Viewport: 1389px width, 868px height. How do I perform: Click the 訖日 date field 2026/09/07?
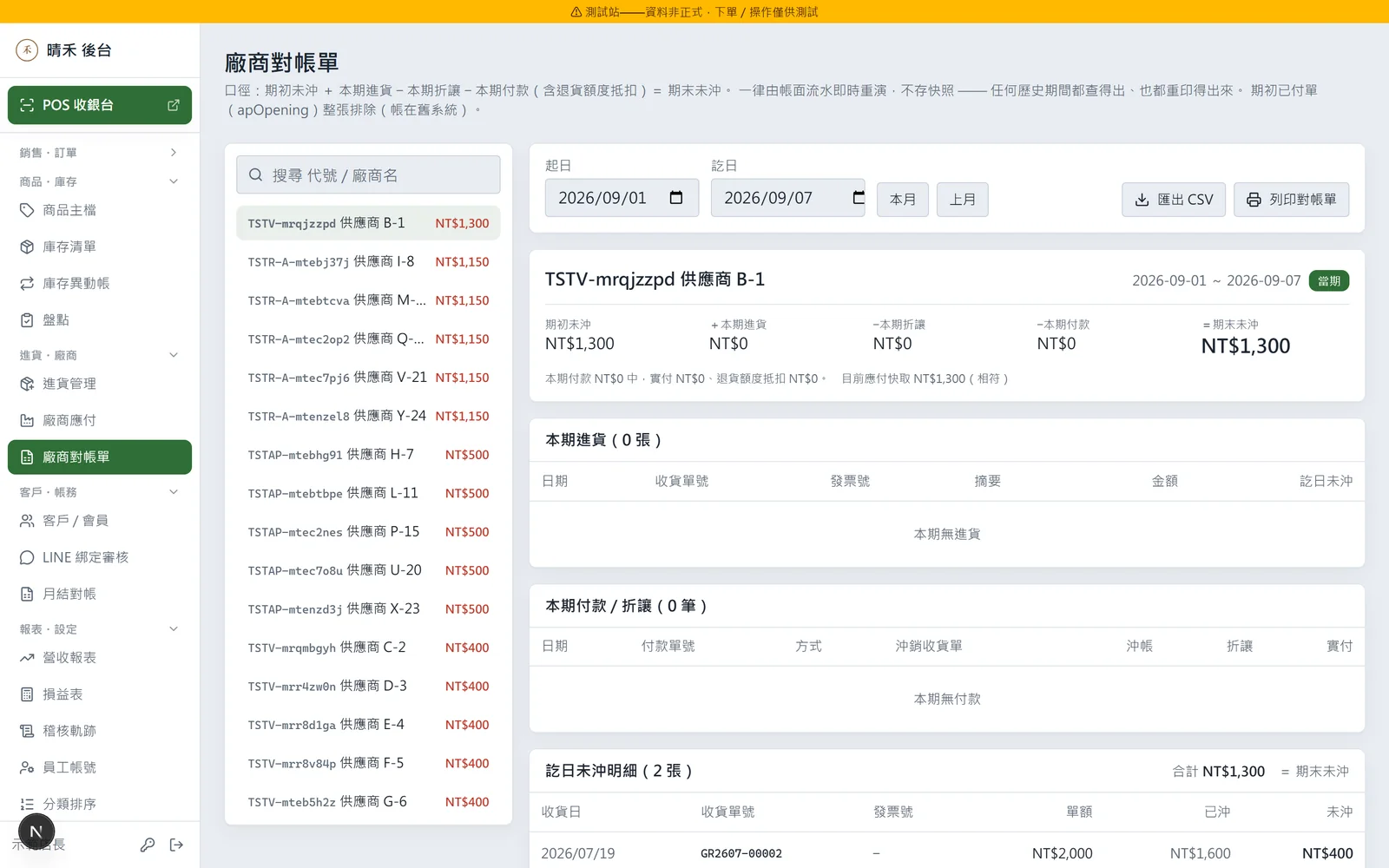click(x=787, y=198)
